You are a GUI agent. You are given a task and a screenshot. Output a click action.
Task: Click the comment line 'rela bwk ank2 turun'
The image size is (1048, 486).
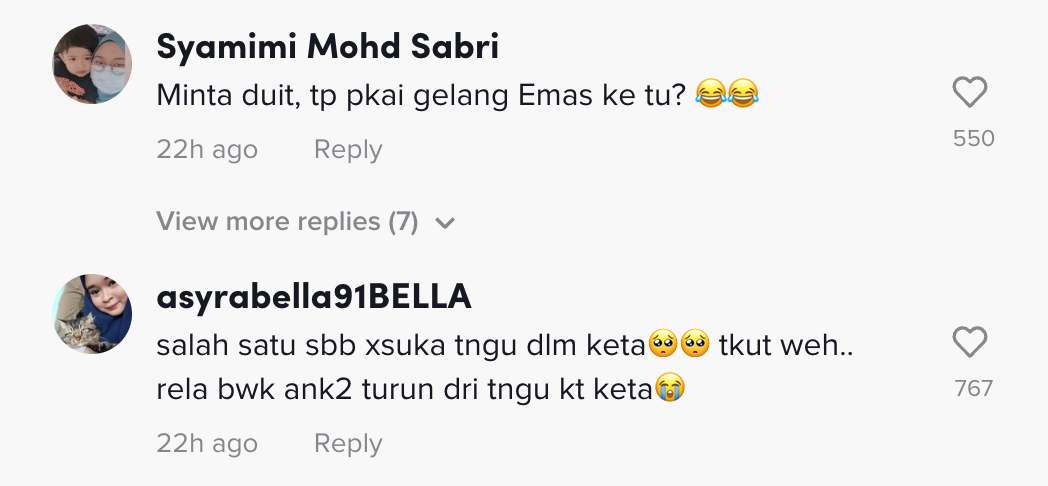click(400, 390)
